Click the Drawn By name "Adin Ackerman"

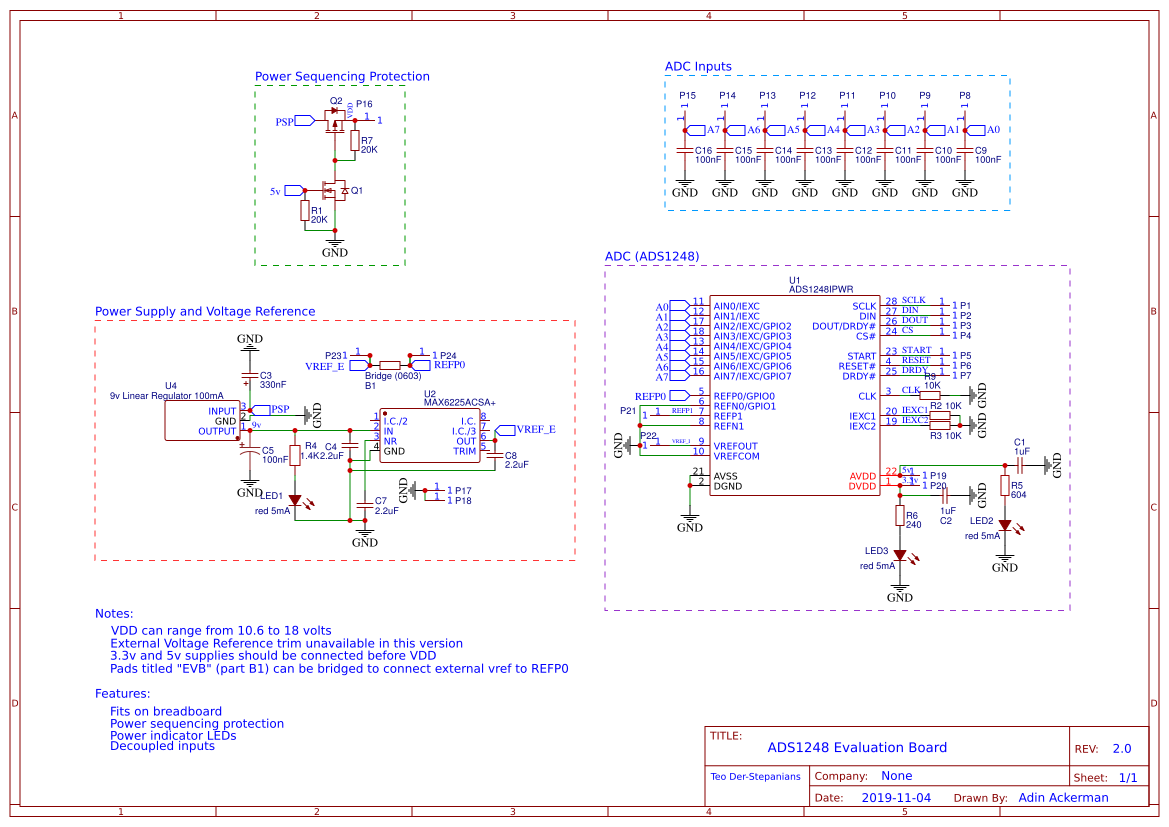pyautogui.click(x=1063, y=798)
